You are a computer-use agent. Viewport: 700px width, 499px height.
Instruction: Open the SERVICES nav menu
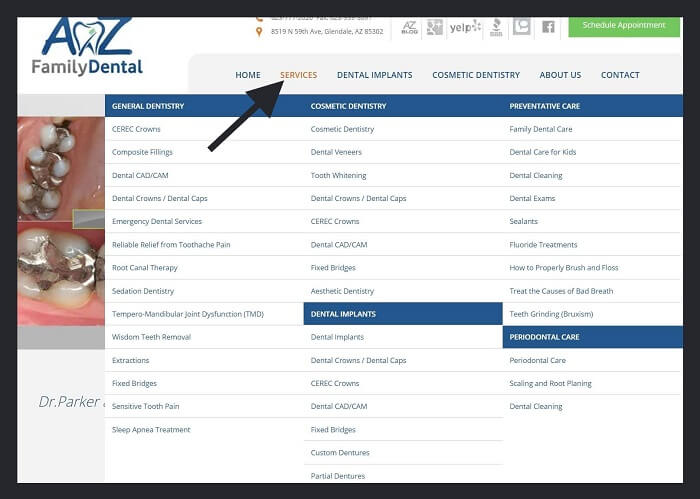[x=299, y=75]
